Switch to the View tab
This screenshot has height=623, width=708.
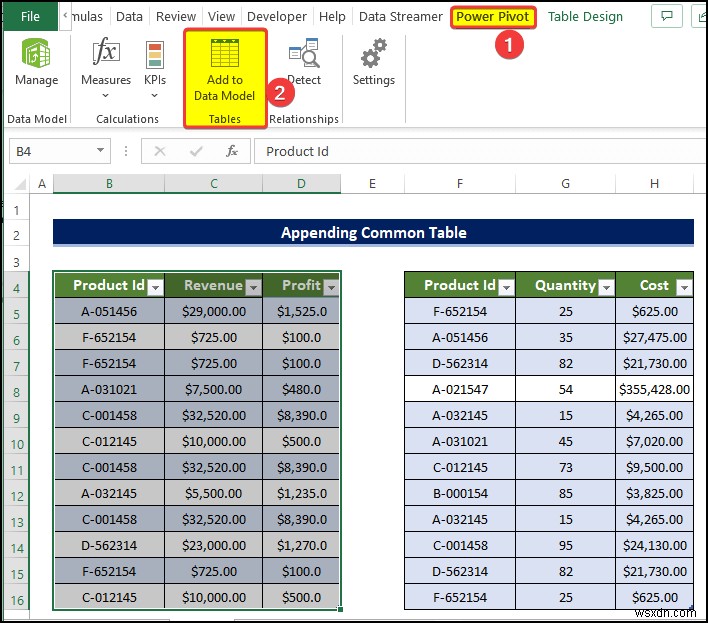point(221,17)
